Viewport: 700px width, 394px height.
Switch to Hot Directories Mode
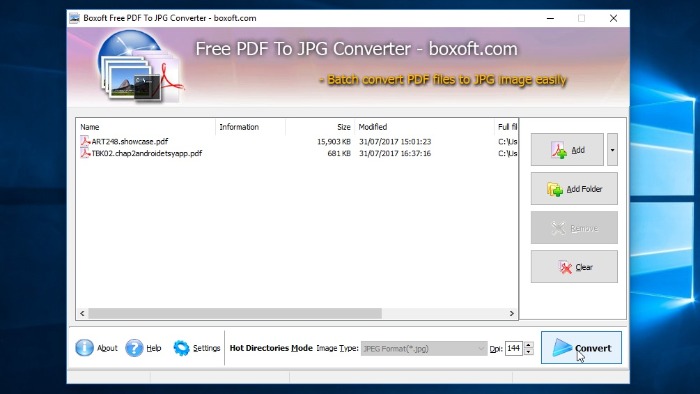(271, 348)
